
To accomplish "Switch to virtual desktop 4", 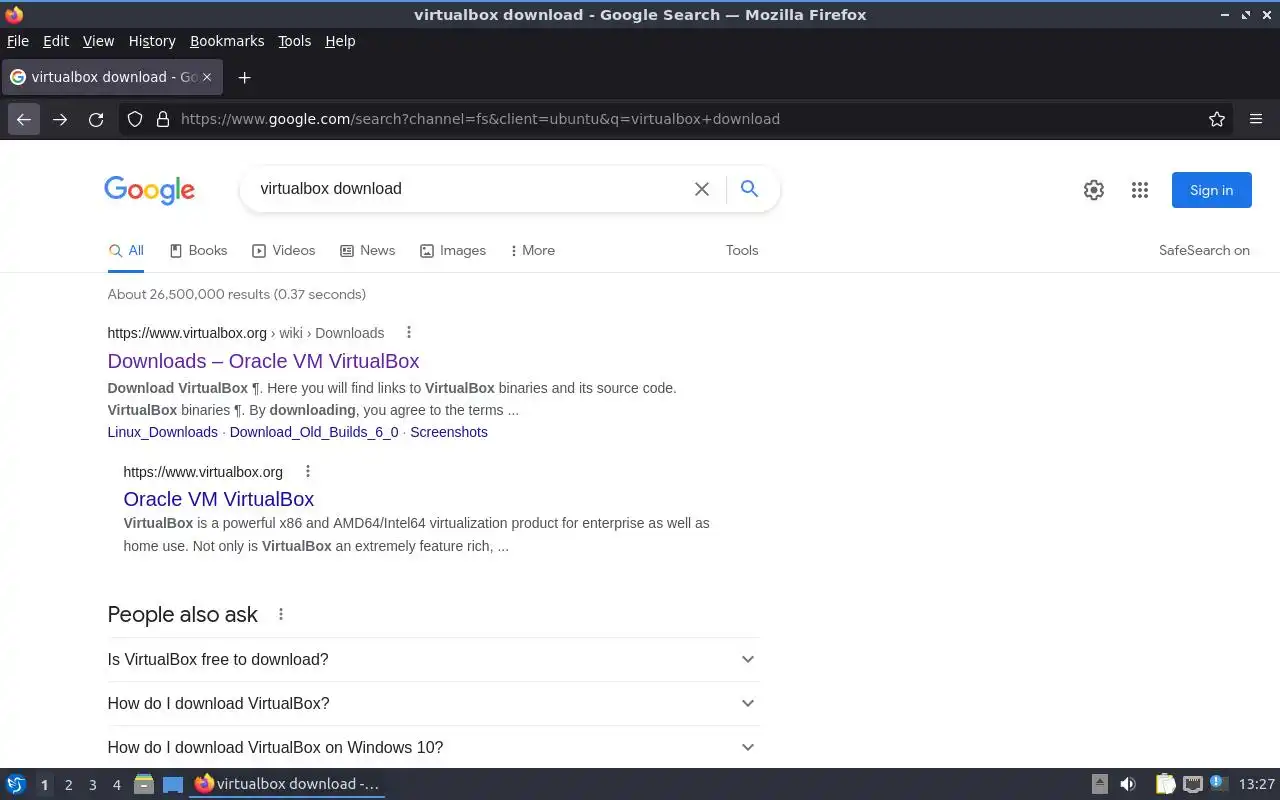I will click(x=117, y=785).
